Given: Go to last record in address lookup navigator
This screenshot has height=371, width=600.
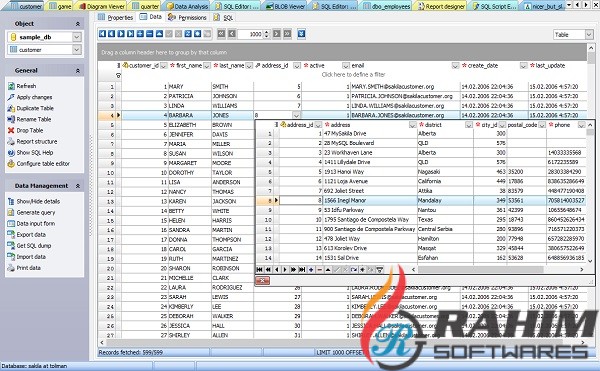Looking at the screenshot, I should coord(302,270).
